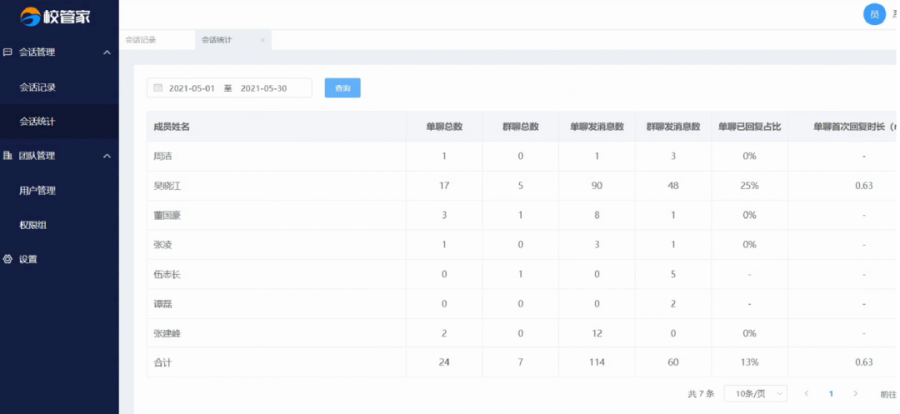Select page 1 in the pagination

tap(830, 394)
